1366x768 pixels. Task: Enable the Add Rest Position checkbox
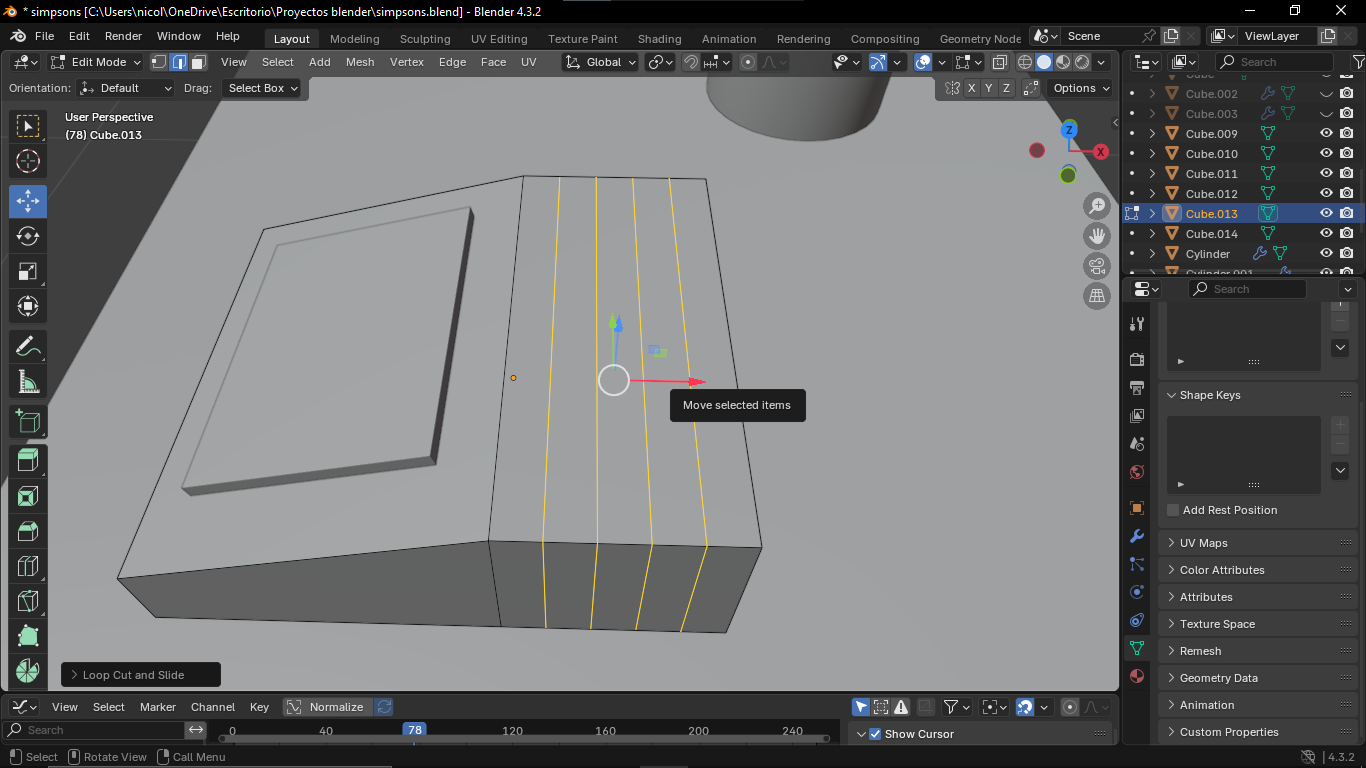tap(1173, 510)
